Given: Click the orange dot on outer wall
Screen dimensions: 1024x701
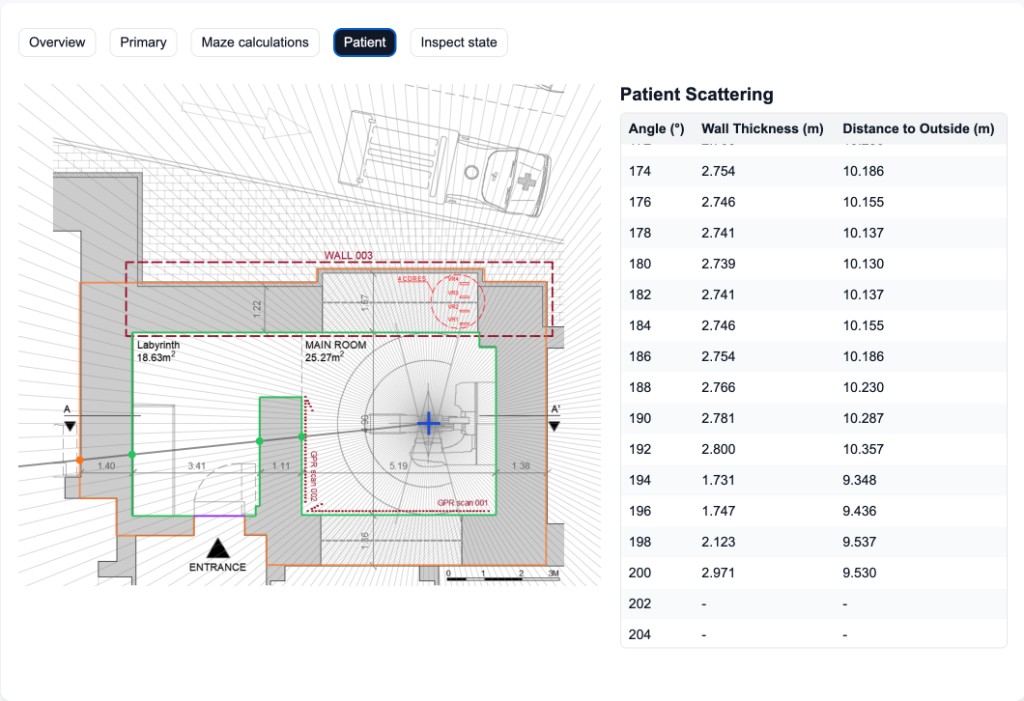Looking at the screenshot, I should (x=80, y=460).
